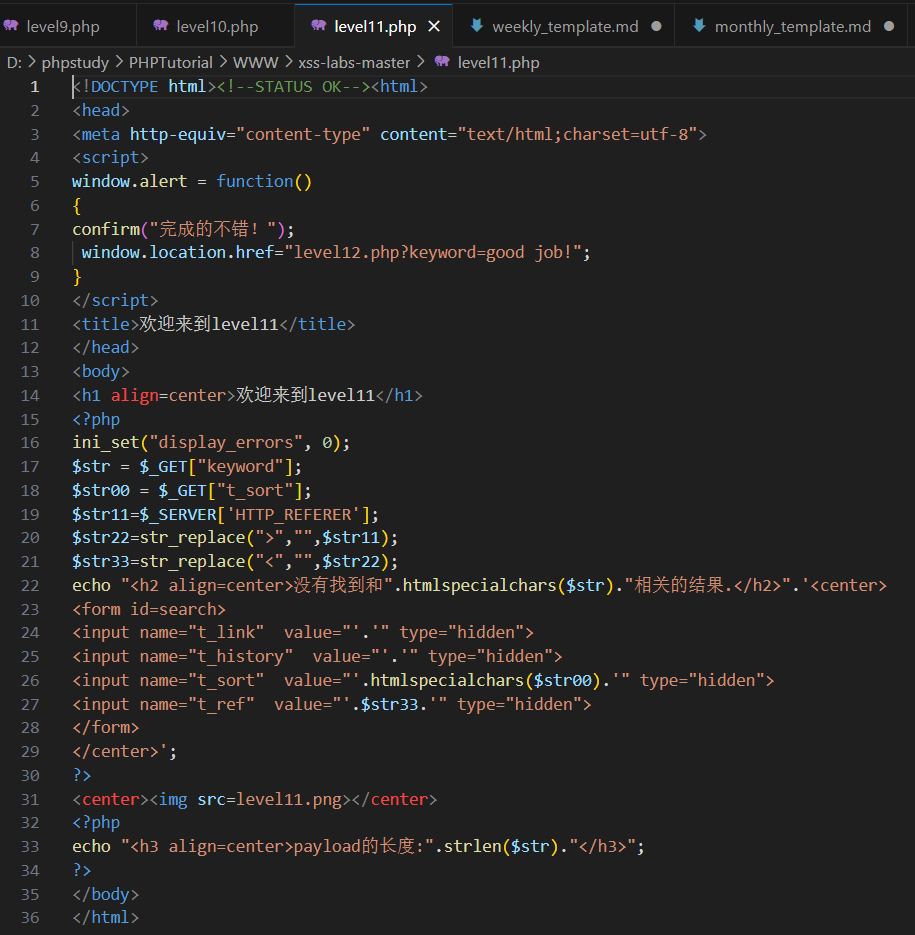Viewport: 915px width, 935px height.
Task: Click 'function' keyword on line 5
Action: [x=255, y=181]
